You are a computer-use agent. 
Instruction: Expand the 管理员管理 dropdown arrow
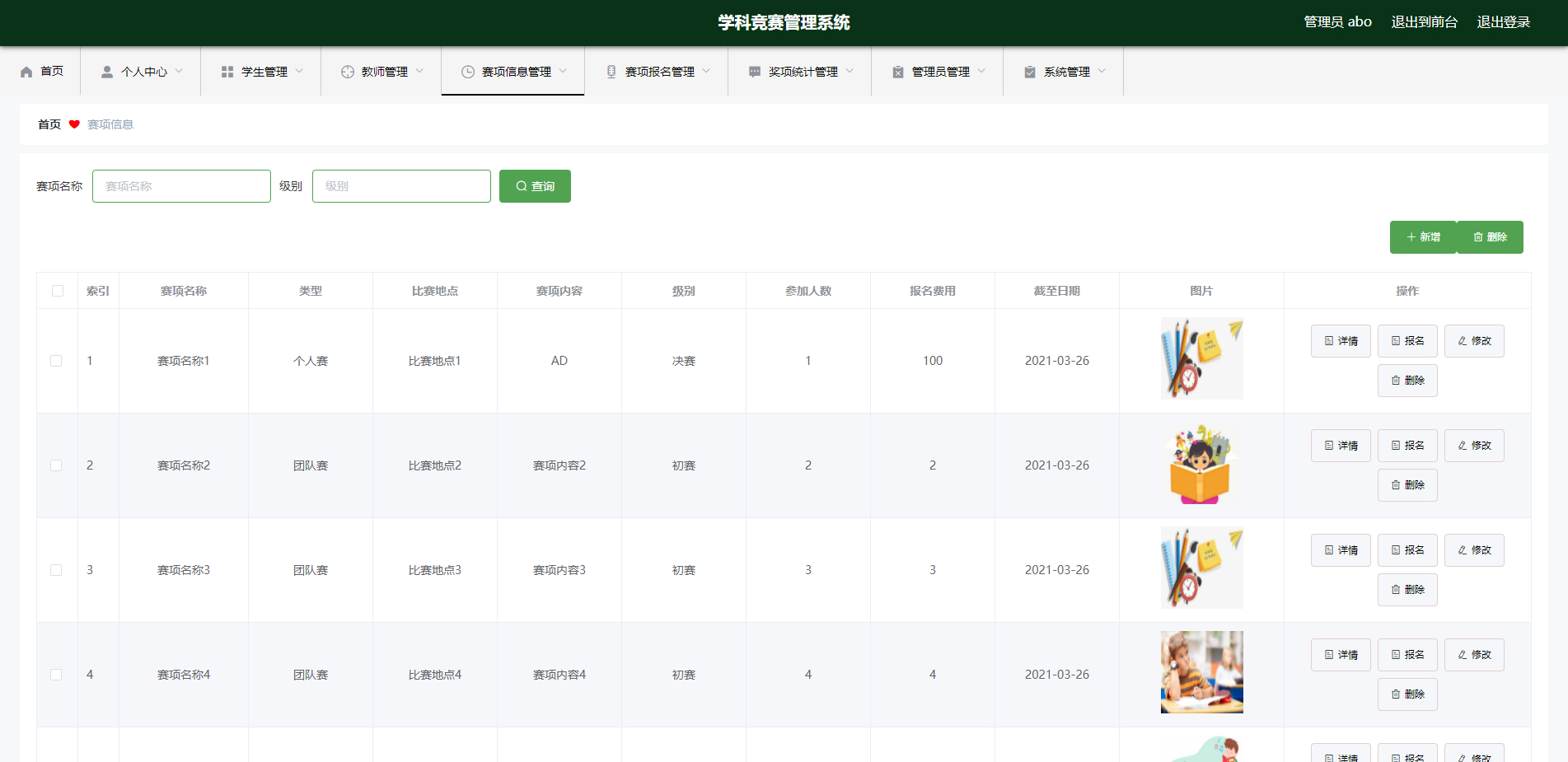coord(981,71)
